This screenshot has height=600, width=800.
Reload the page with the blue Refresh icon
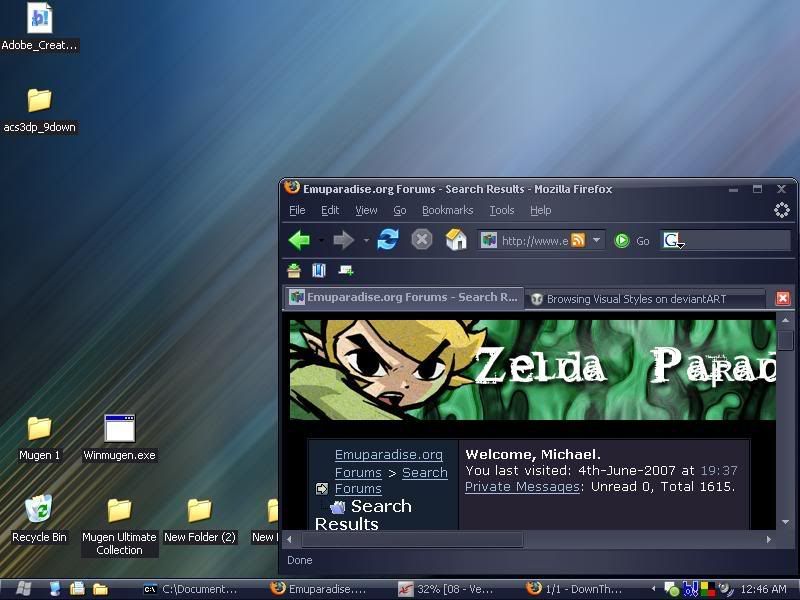[x=388, y=239]
